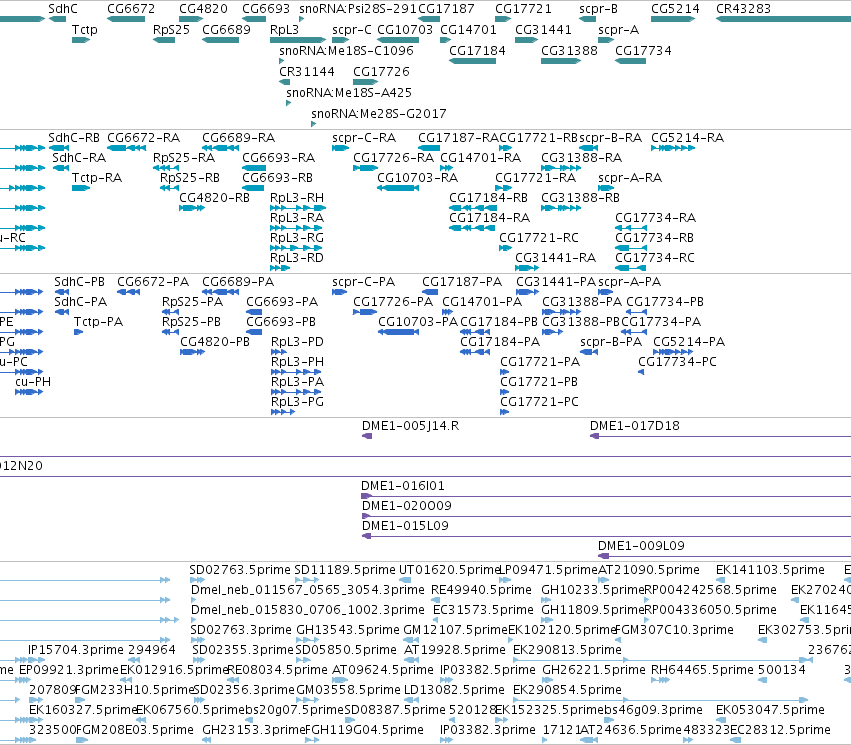Select the SdhC-PB protein label
Screen dimensions: 851x745
tap(79, 282)
